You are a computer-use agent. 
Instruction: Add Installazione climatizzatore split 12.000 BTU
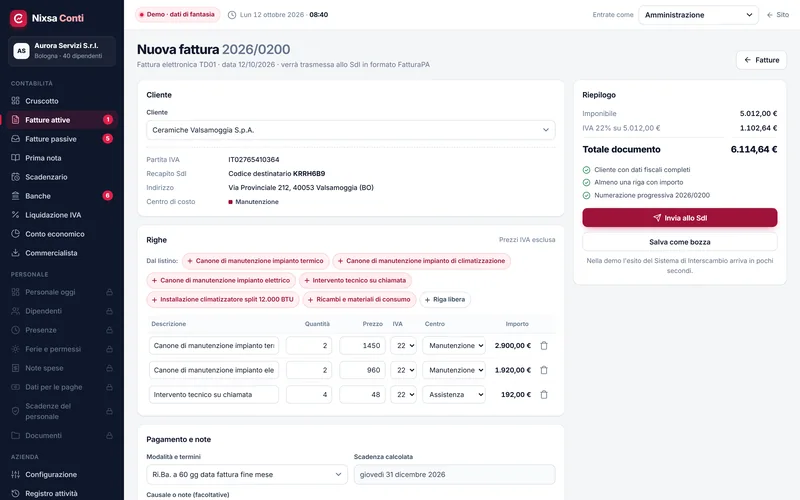click(x=223, y=299)
